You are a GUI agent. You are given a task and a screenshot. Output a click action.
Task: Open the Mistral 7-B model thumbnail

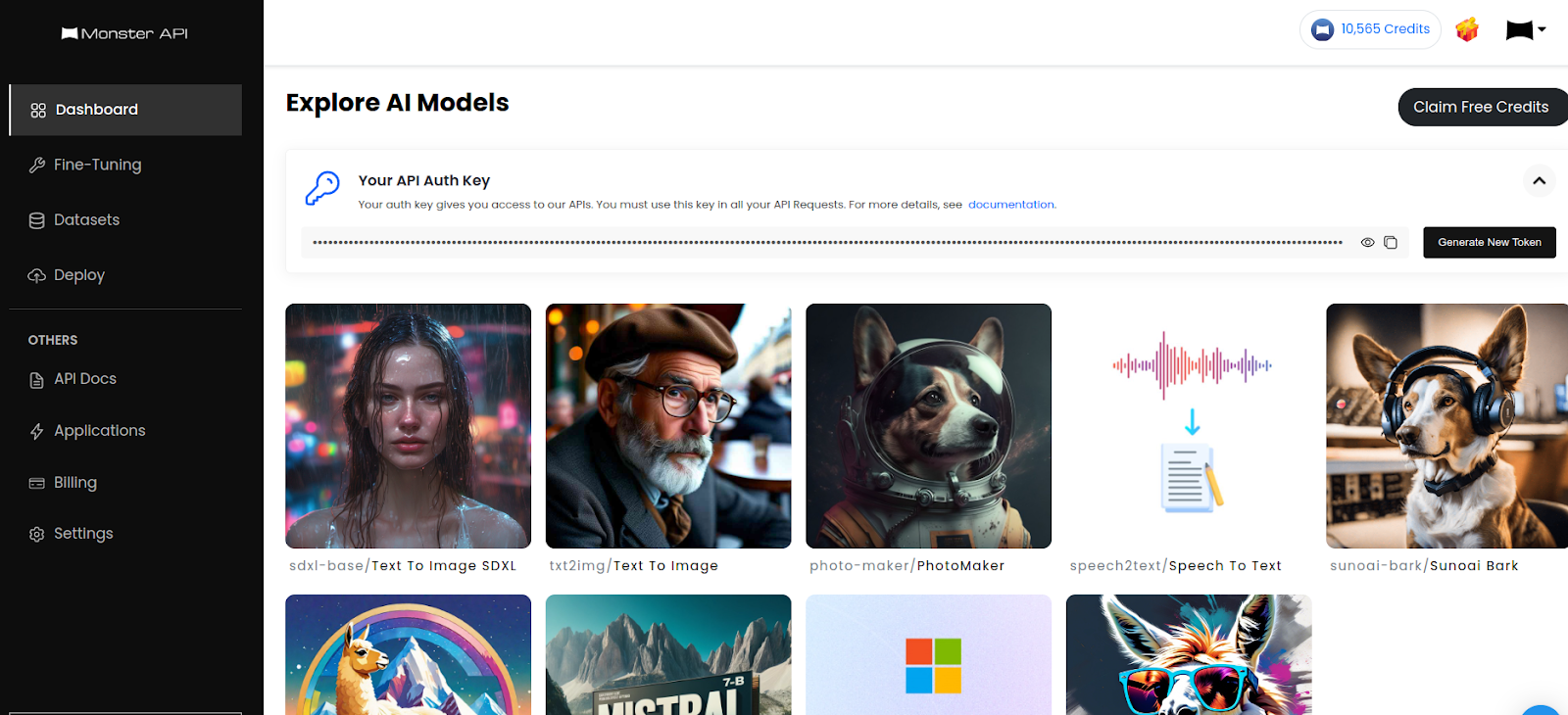668,654
